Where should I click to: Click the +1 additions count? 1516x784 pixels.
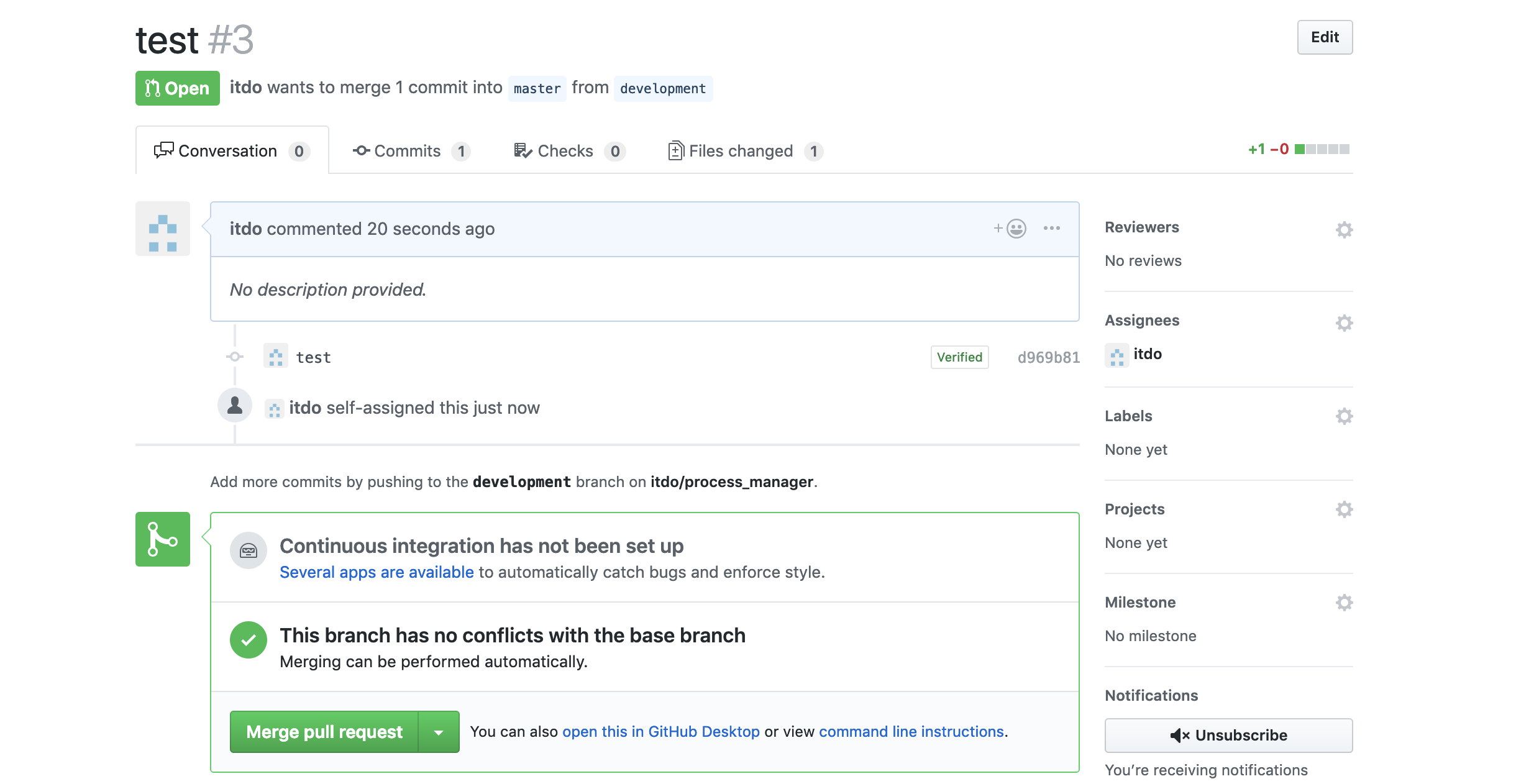pyautogui.click(x=1256, y=149)
